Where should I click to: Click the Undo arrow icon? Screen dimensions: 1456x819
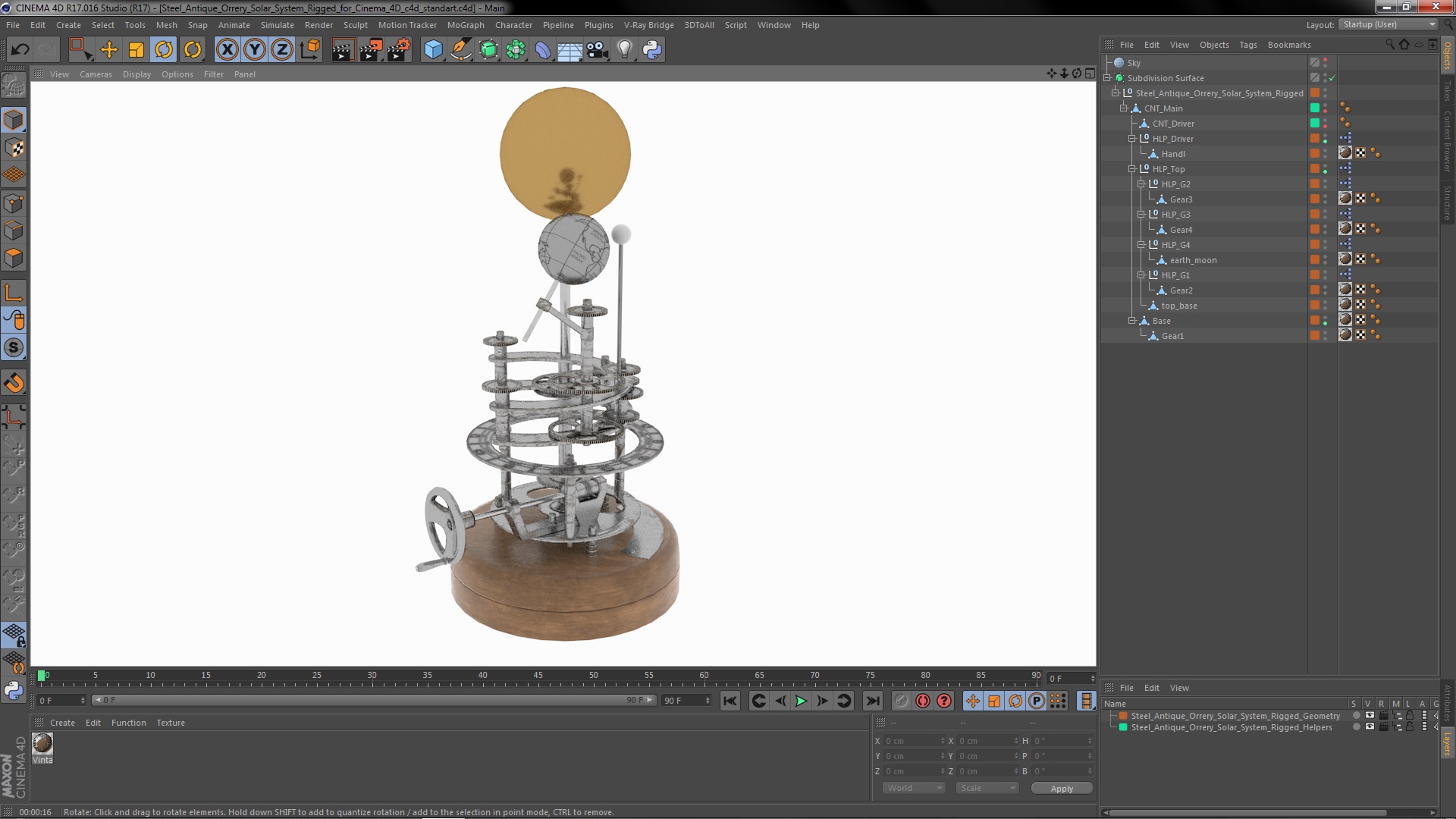point(20,50)
